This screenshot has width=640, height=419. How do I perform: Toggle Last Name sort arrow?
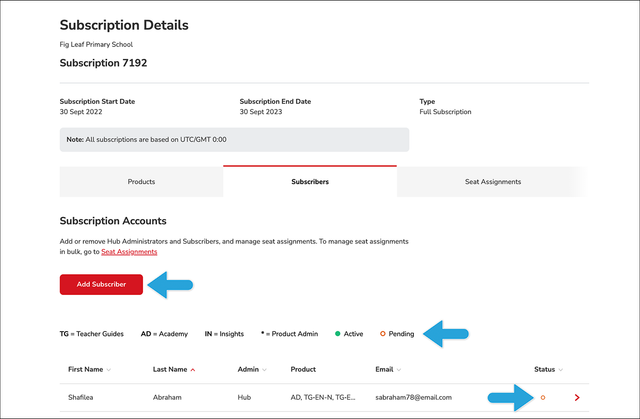click(193, 370)
